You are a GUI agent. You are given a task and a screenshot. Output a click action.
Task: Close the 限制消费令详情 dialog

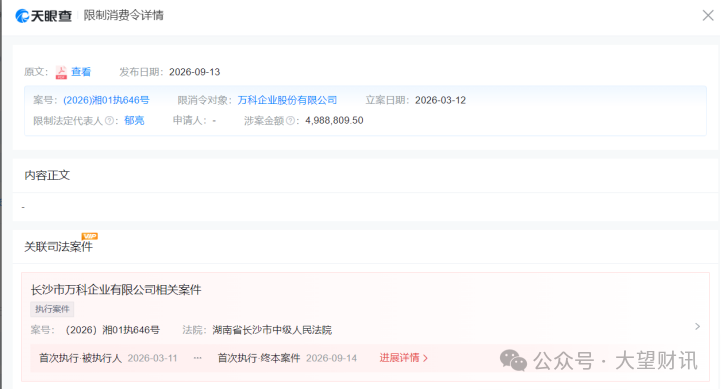[708, 15]
